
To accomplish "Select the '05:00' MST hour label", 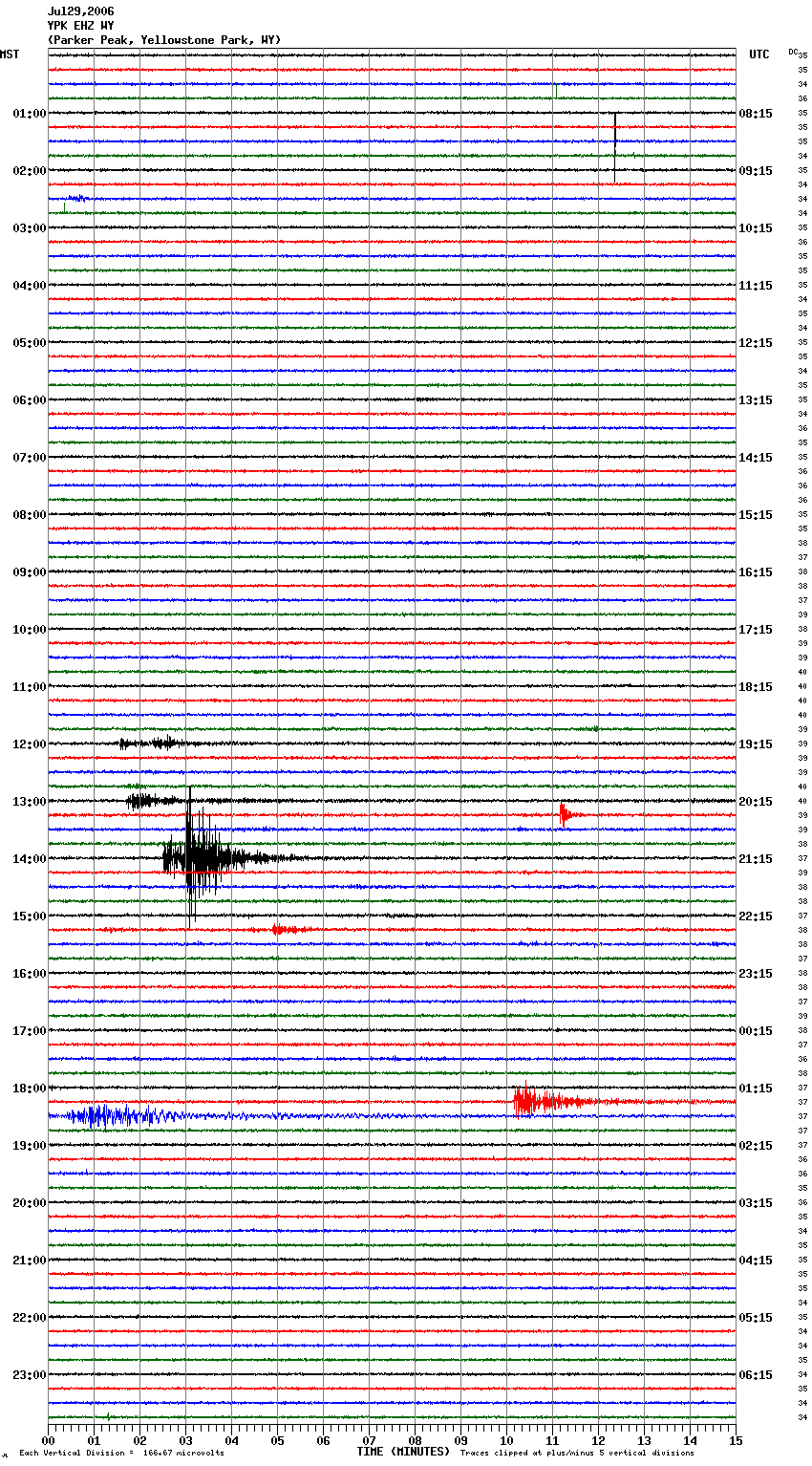I will click(29, 343).
